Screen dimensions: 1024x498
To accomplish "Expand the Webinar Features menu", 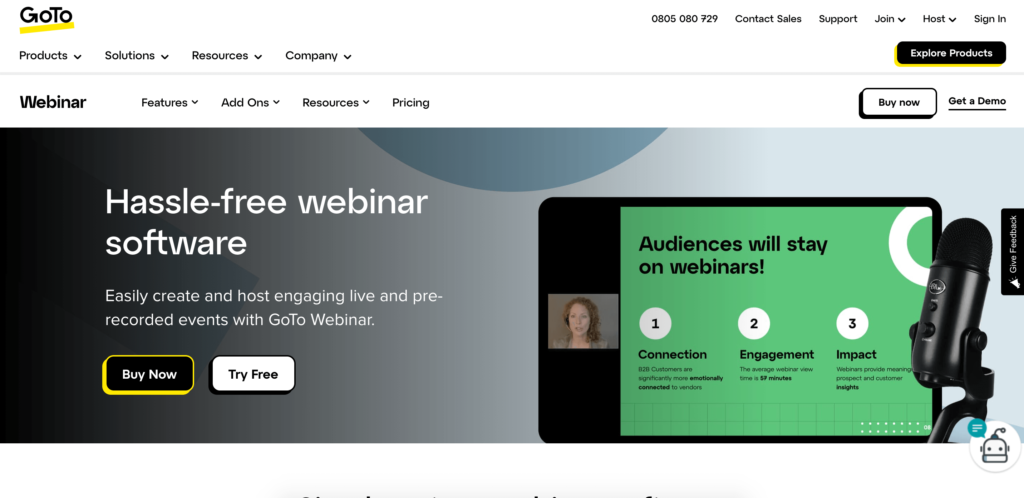I will click(170, 102).
